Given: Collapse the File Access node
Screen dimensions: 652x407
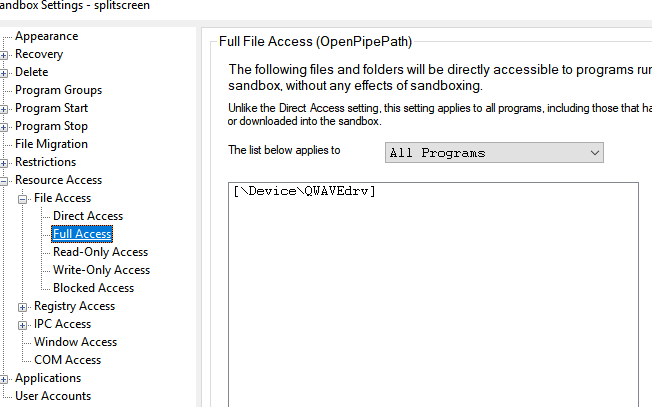Looking at the screenshot, I should tap(24, 198).
